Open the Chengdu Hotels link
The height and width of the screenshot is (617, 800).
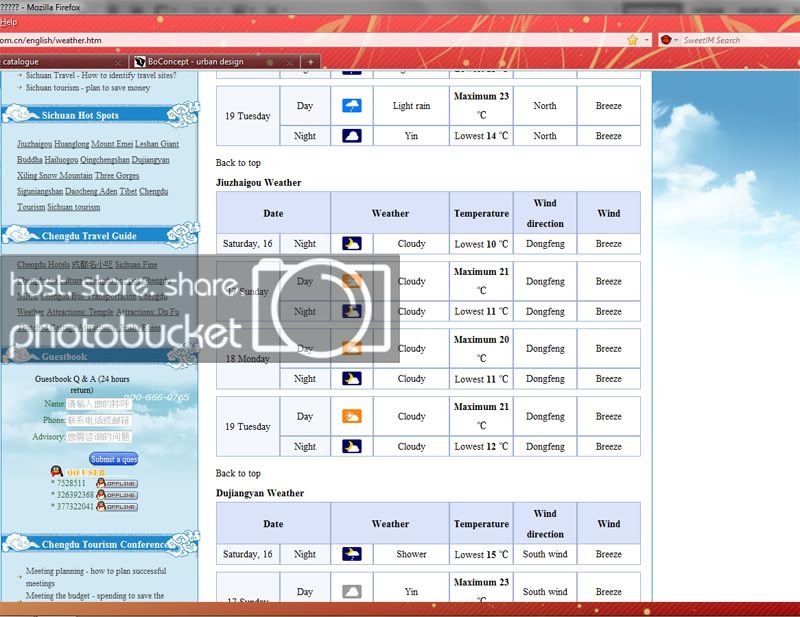click(43, 264)
